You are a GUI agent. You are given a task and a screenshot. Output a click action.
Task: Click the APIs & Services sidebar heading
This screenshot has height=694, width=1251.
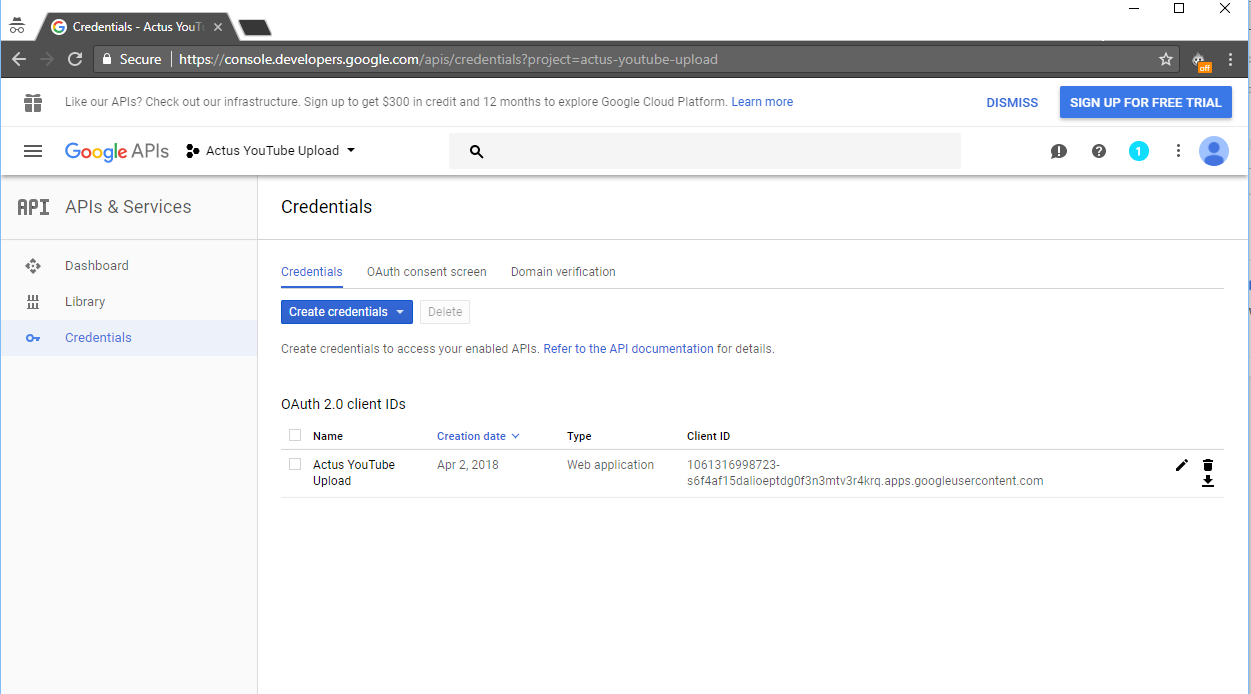[128, 207]
